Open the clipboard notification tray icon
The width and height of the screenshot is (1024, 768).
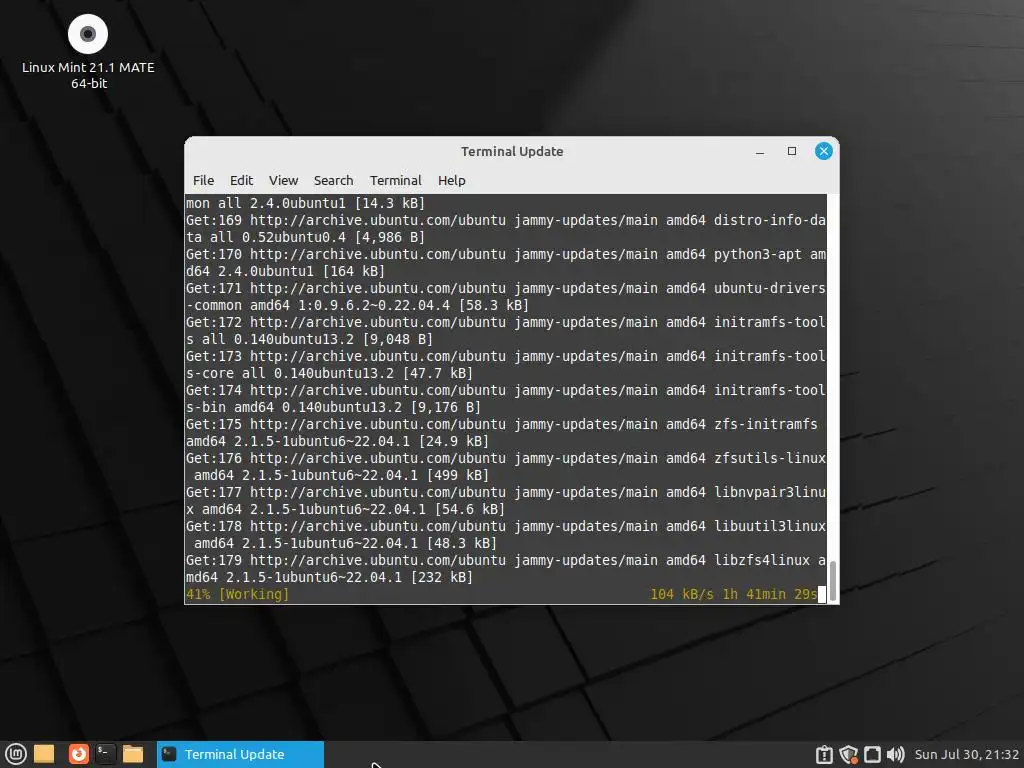pos(824,755)
